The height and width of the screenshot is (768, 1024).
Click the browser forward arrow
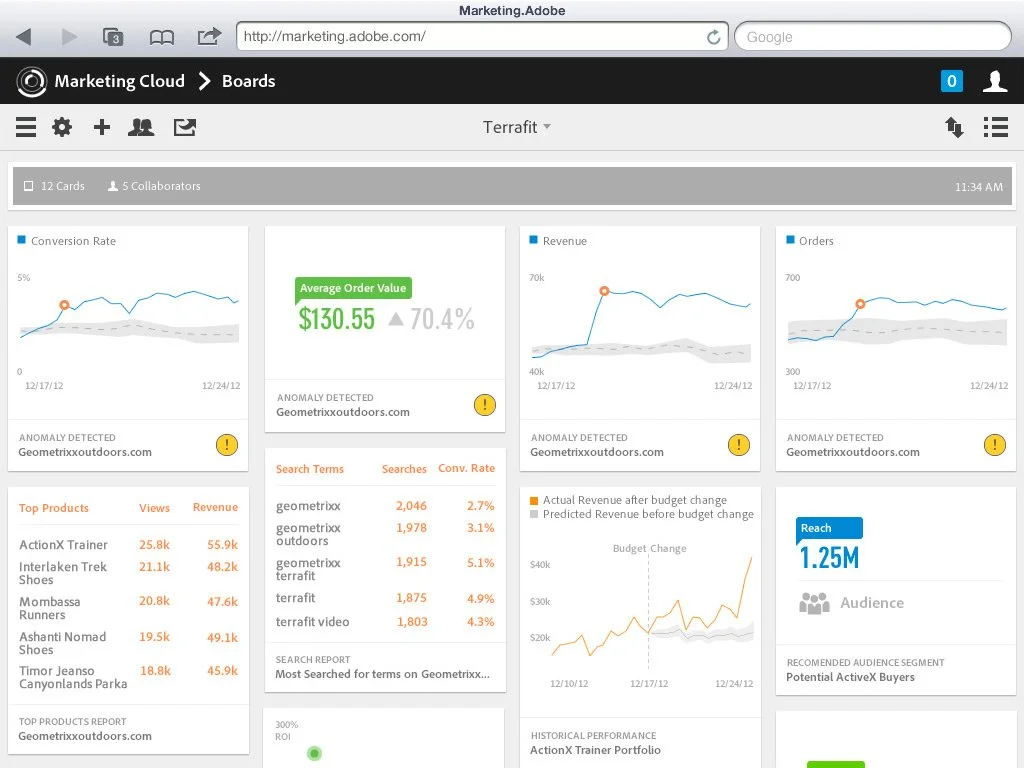69,37
